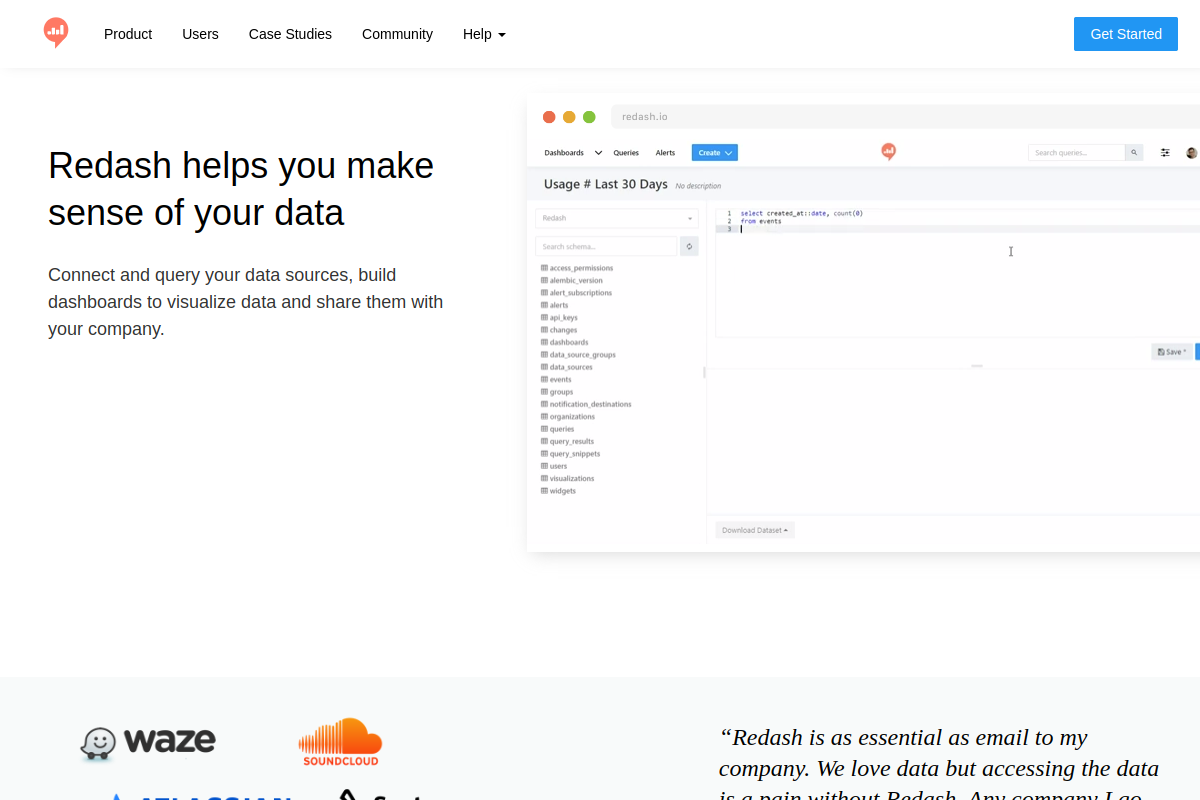Viewport: 1200px width, 800px height.
Task: Click the 'select created_at::date' SQL line
Action: click(x=801, y=213)
